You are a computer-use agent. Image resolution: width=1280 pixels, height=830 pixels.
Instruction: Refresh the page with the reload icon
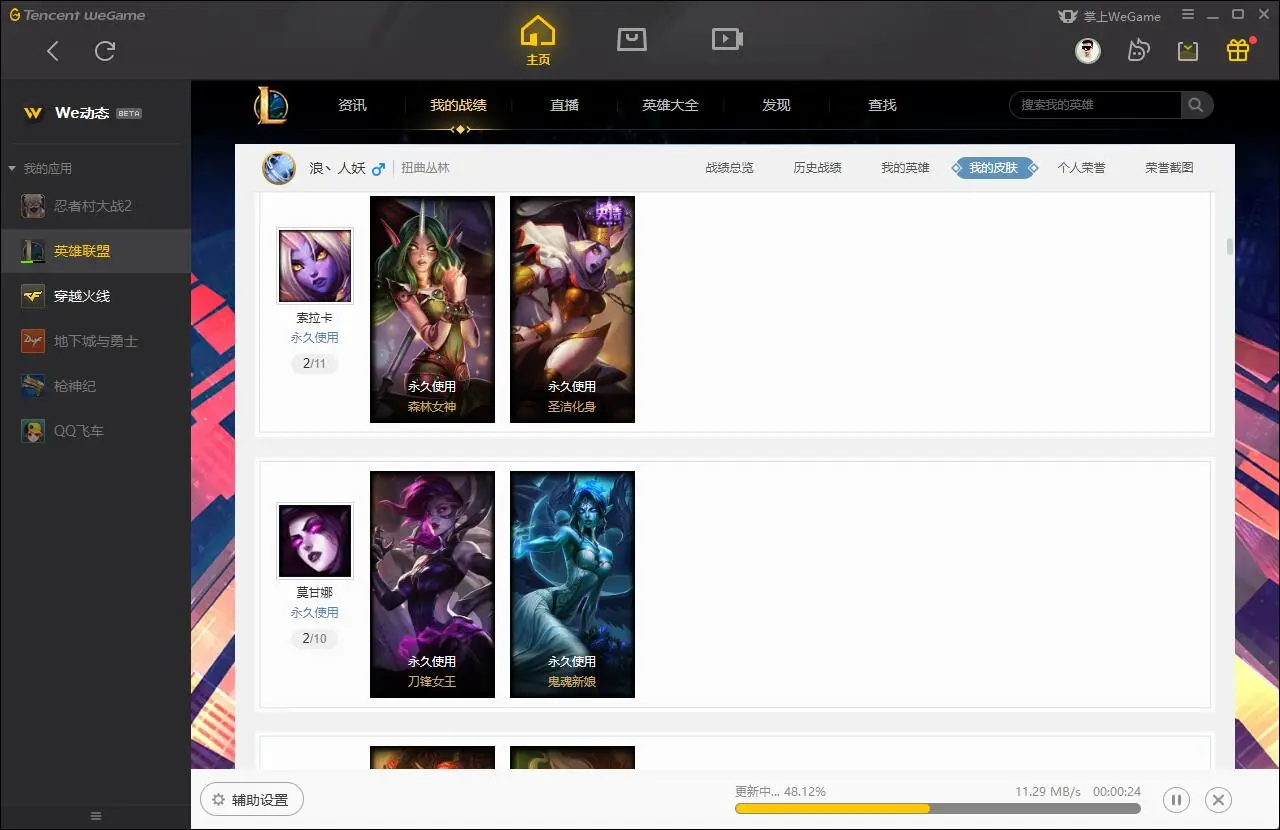tap(105, 51)
